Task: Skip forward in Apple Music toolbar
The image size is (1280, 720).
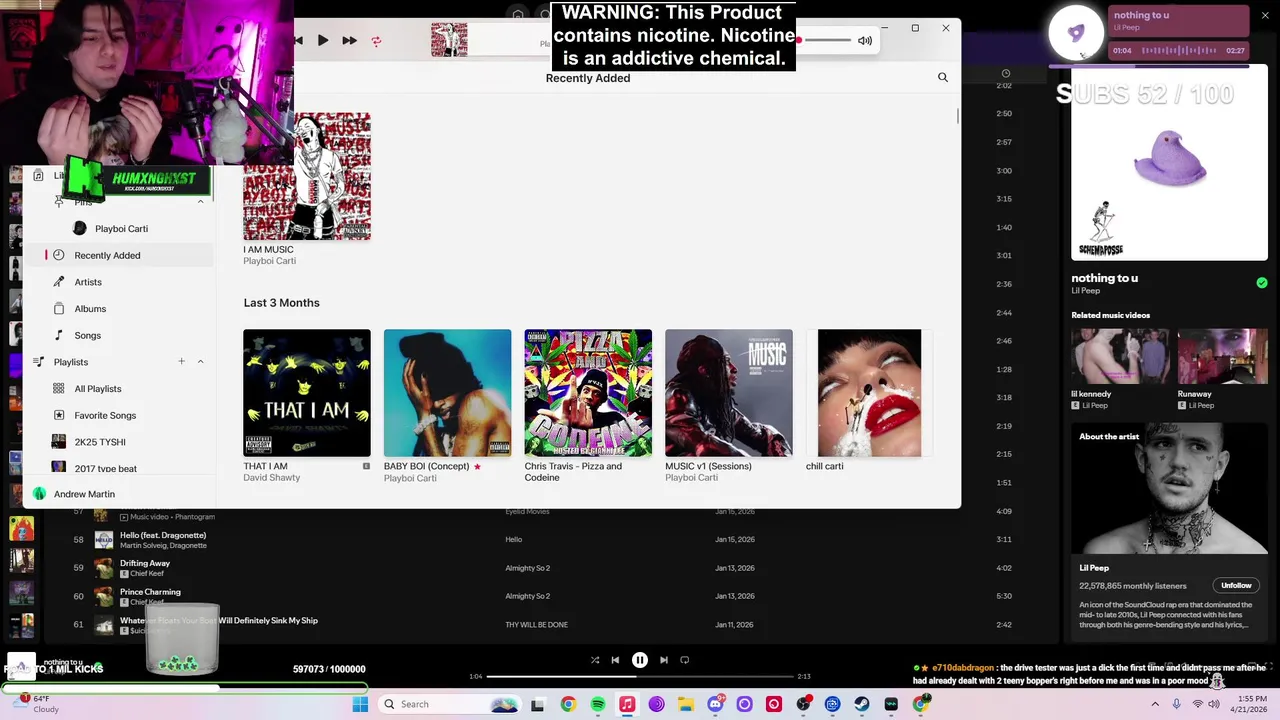Action: [x=349, y=41]
